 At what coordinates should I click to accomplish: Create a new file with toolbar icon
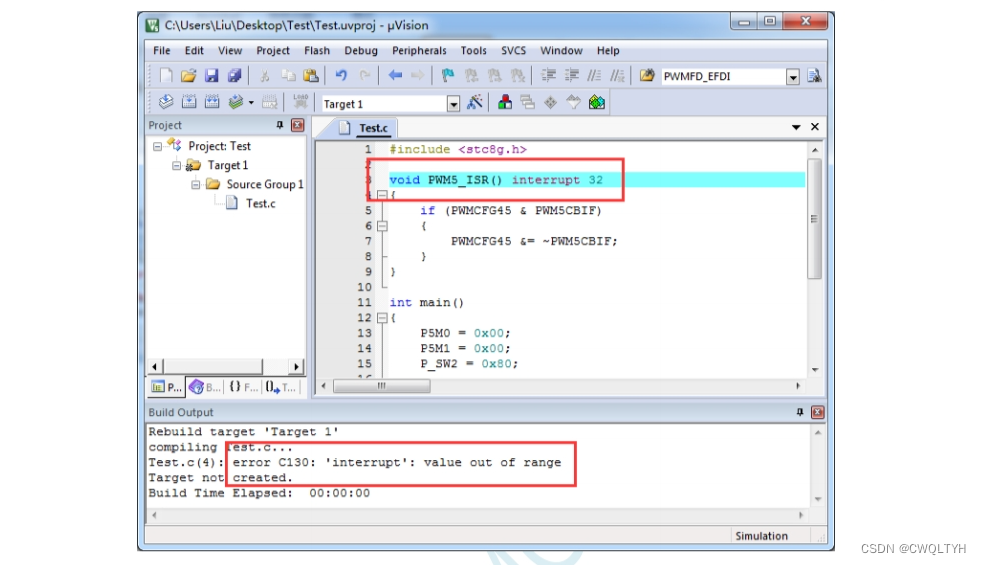tap(166, 76)
